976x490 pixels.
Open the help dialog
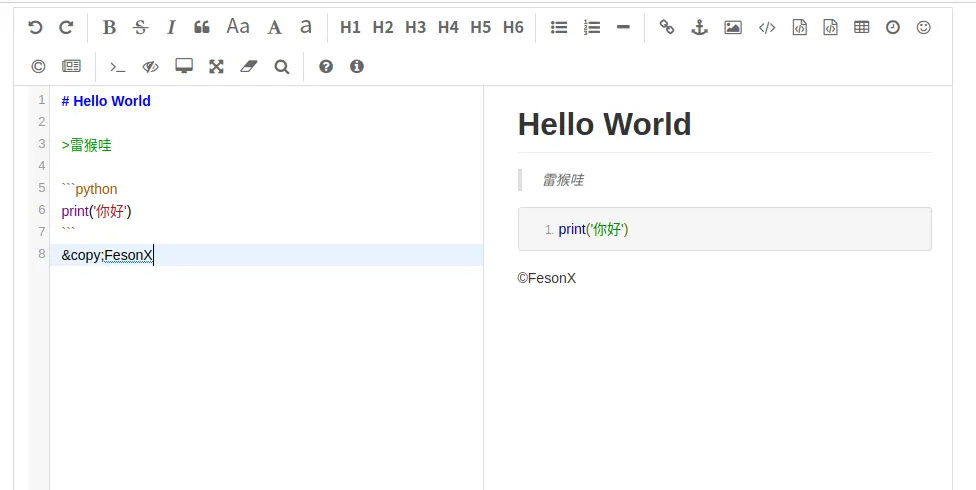coord(326,67)
